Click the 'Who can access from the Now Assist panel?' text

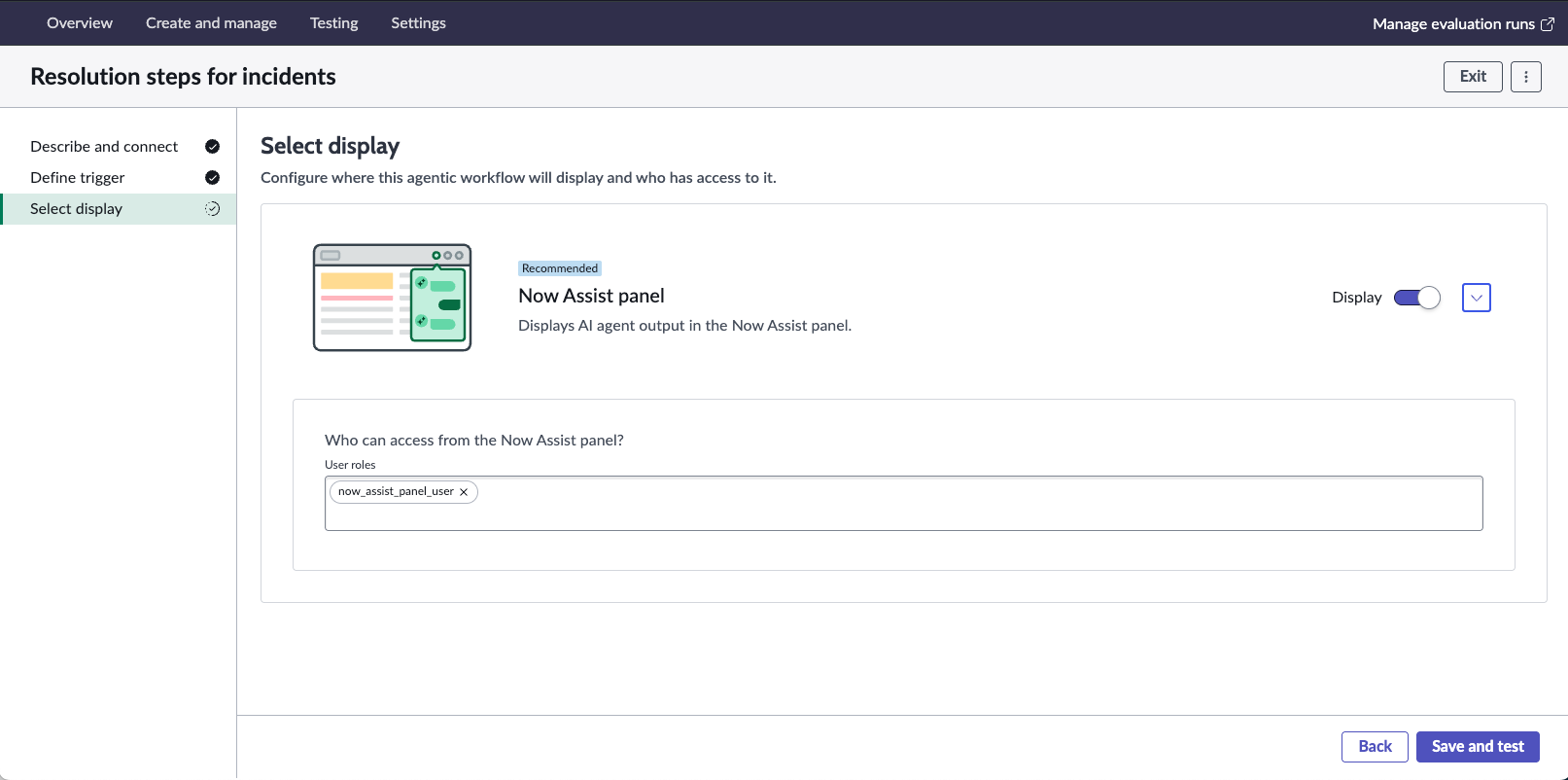[474, 440]
